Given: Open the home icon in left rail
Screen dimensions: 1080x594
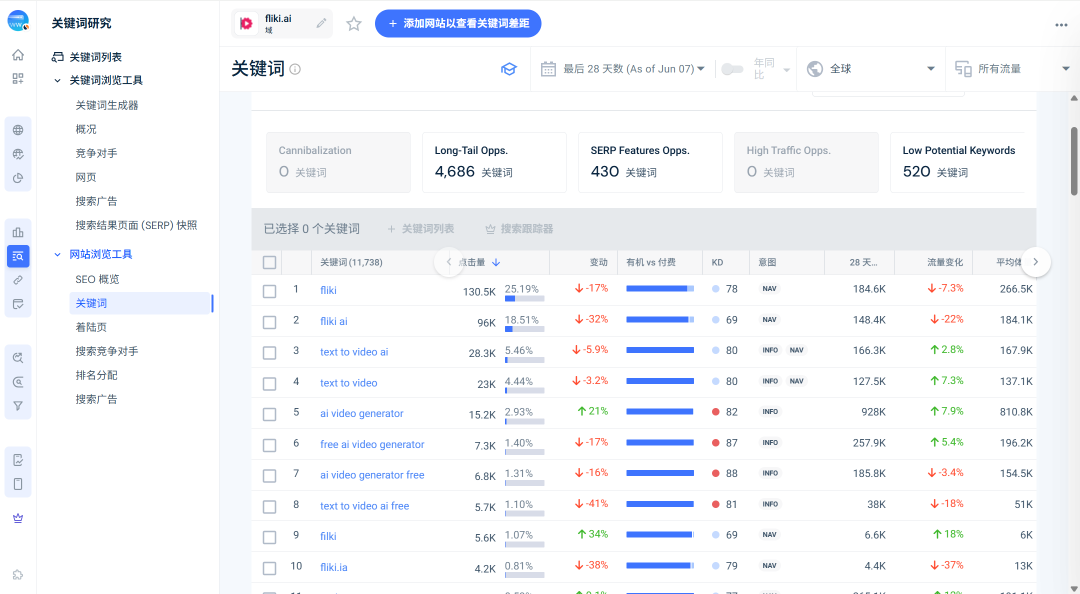Looking at the screenshot, I should [x=18, y=55].
